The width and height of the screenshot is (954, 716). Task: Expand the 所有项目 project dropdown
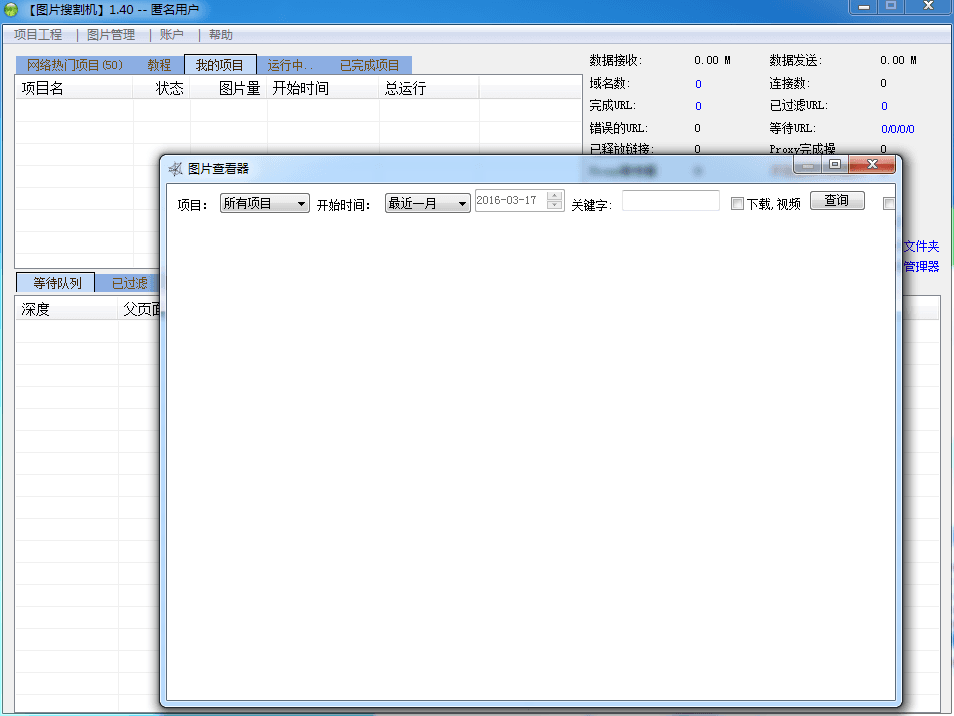tap(265, 204)
